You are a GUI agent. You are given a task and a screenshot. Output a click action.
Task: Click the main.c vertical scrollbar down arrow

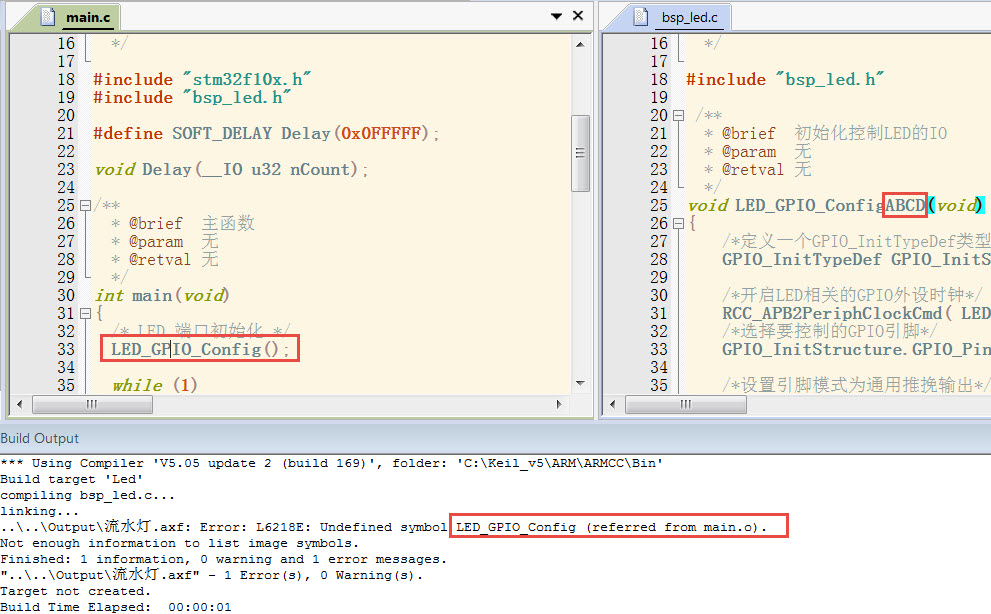pos(580,383)
